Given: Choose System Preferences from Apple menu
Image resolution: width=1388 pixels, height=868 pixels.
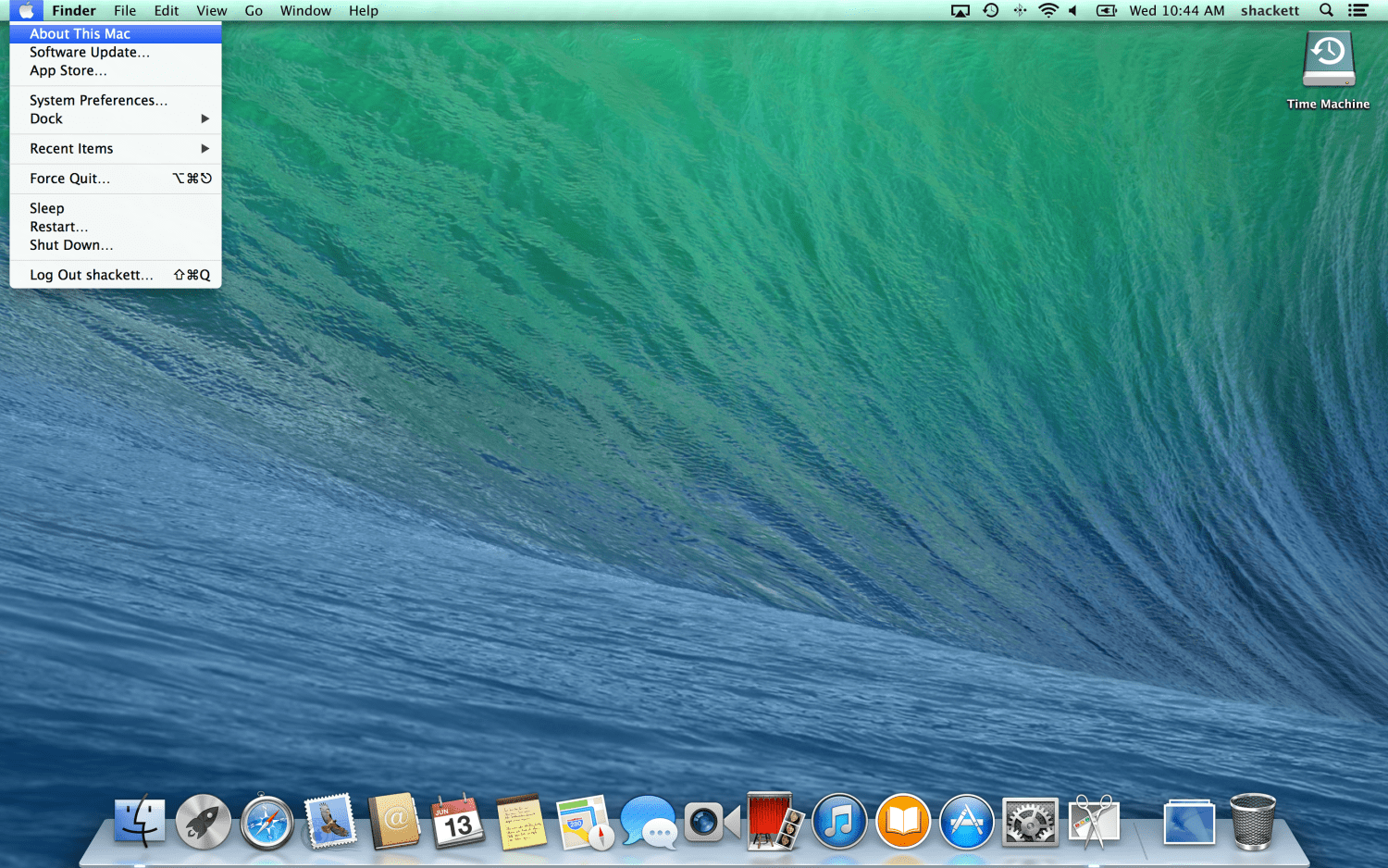Looking at the screenshot, I should pyautogui.click(x=98, y=100).
